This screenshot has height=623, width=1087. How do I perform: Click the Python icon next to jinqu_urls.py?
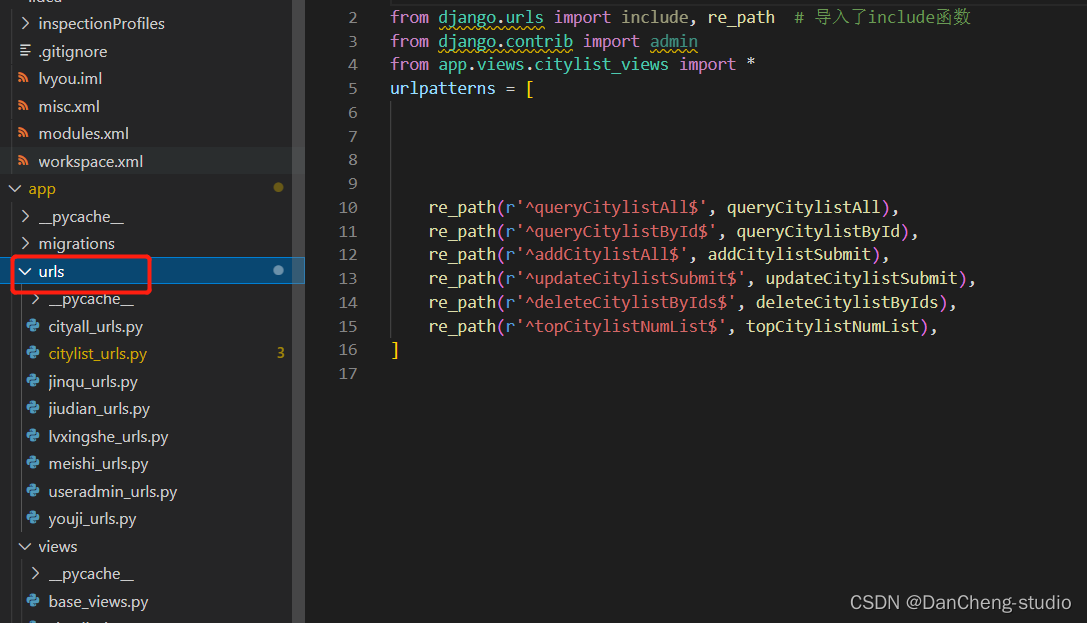tap(32, 382)
